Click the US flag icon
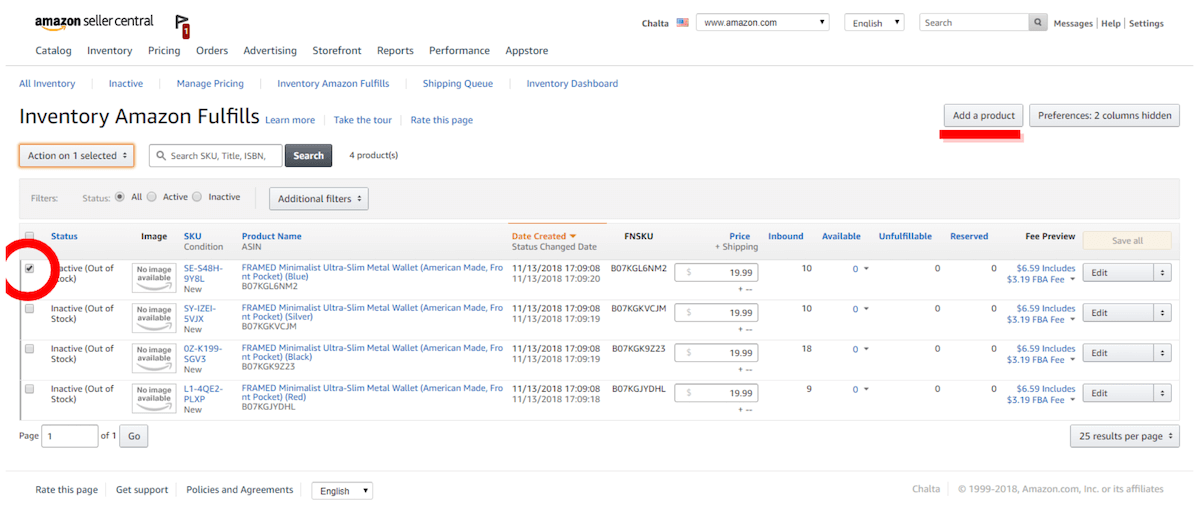Image resolution: width=1200 pixels, height=505 pixels. [682, 22]
